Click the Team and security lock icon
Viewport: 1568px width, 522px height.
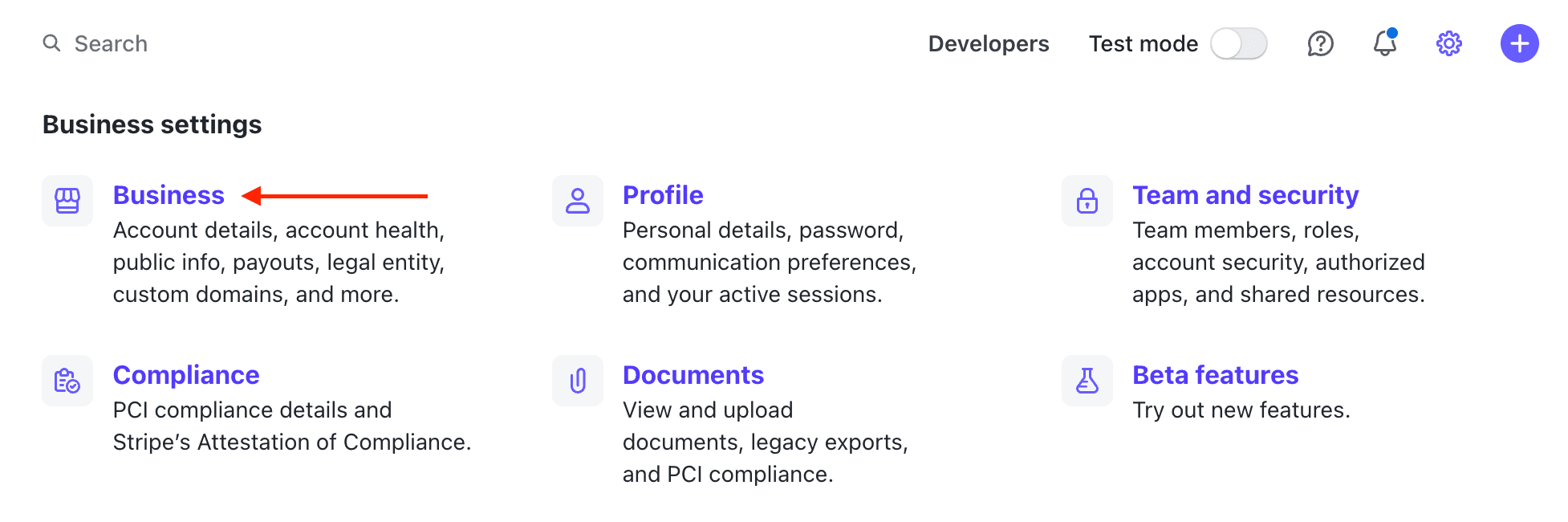pyautogui.click(x=1087, y=201)
